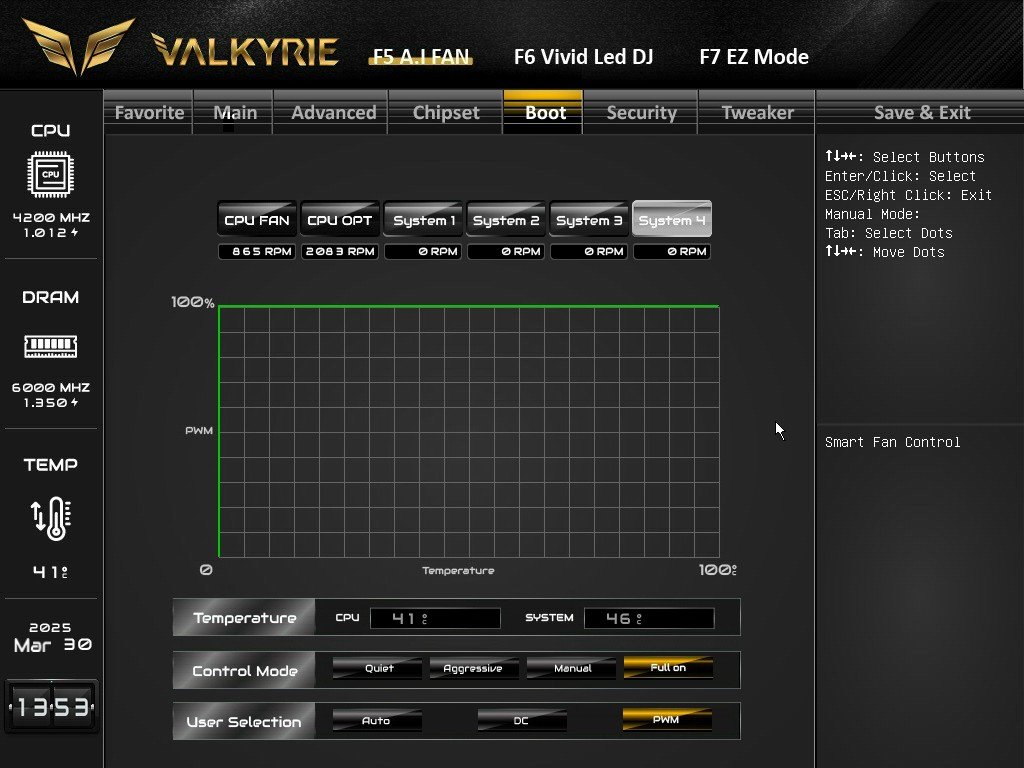Click the clock display showing 13:53

coord(50,708)
